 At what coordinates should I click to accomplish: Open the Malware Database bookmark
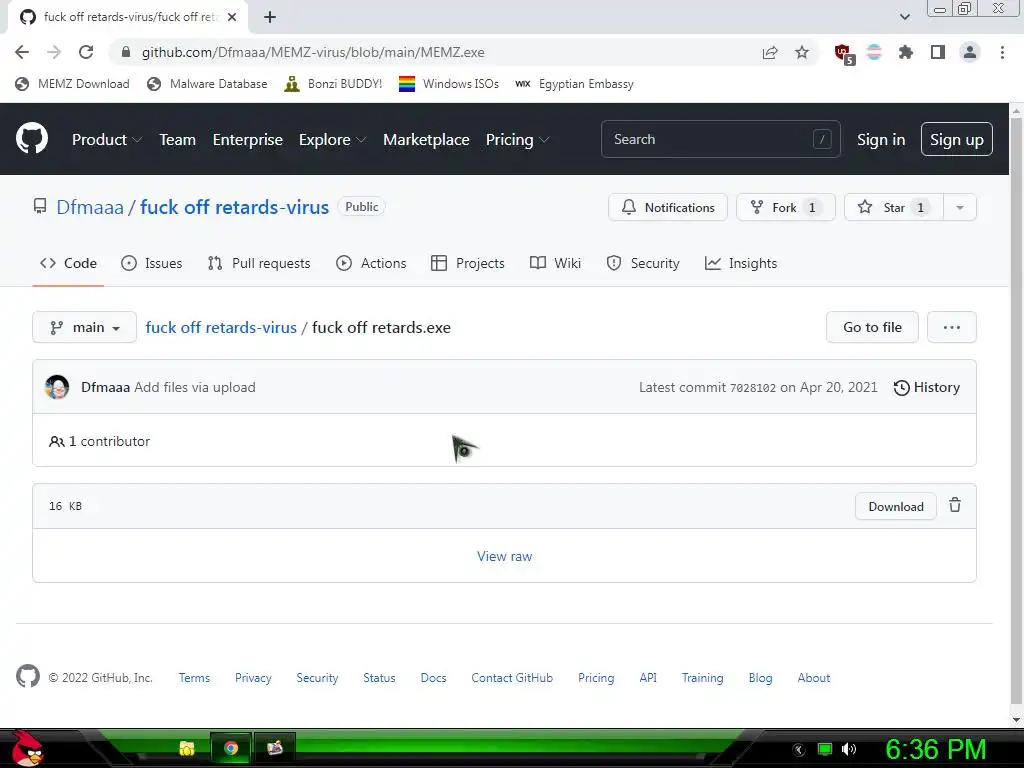(207, 84)
